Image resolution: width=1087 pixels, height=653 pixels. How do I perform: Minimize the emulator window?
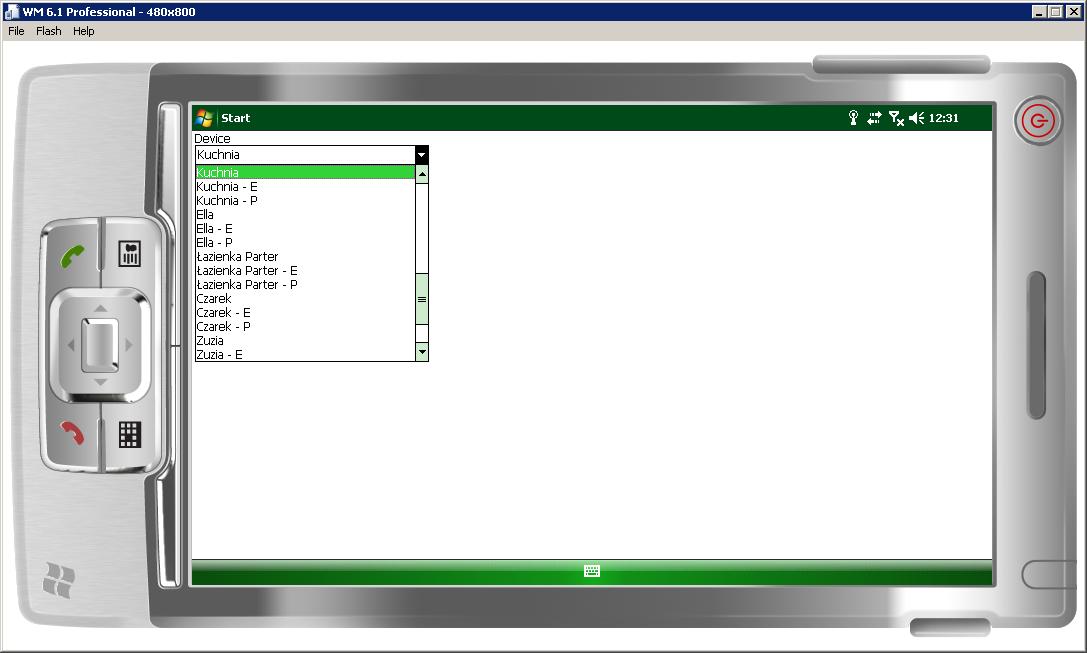pyautogui.click(x=1038, y=12)
